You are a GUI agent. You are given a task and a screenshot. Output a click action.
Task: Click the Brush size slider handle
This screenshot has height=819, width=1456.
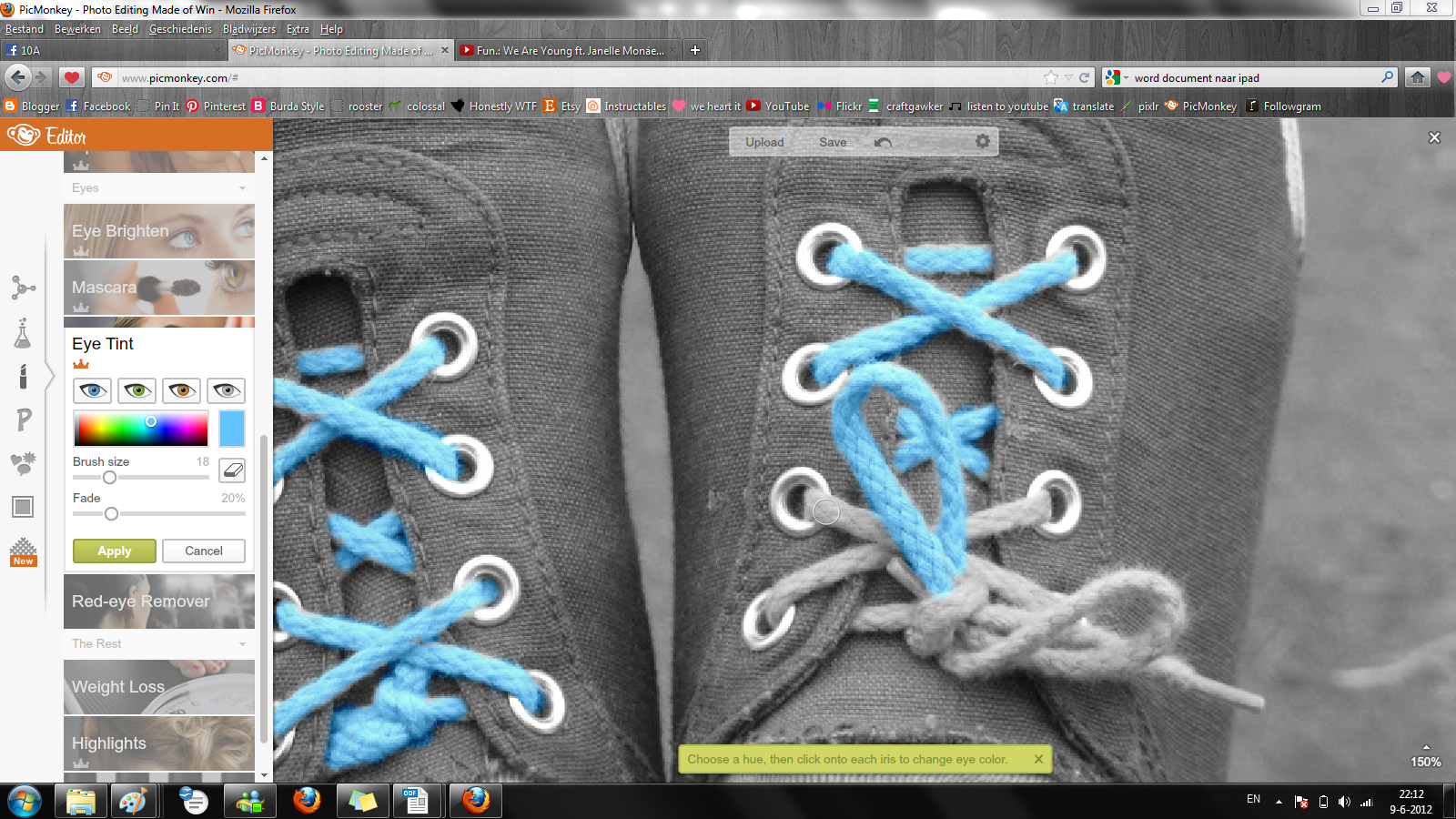(x=109, y=477)
